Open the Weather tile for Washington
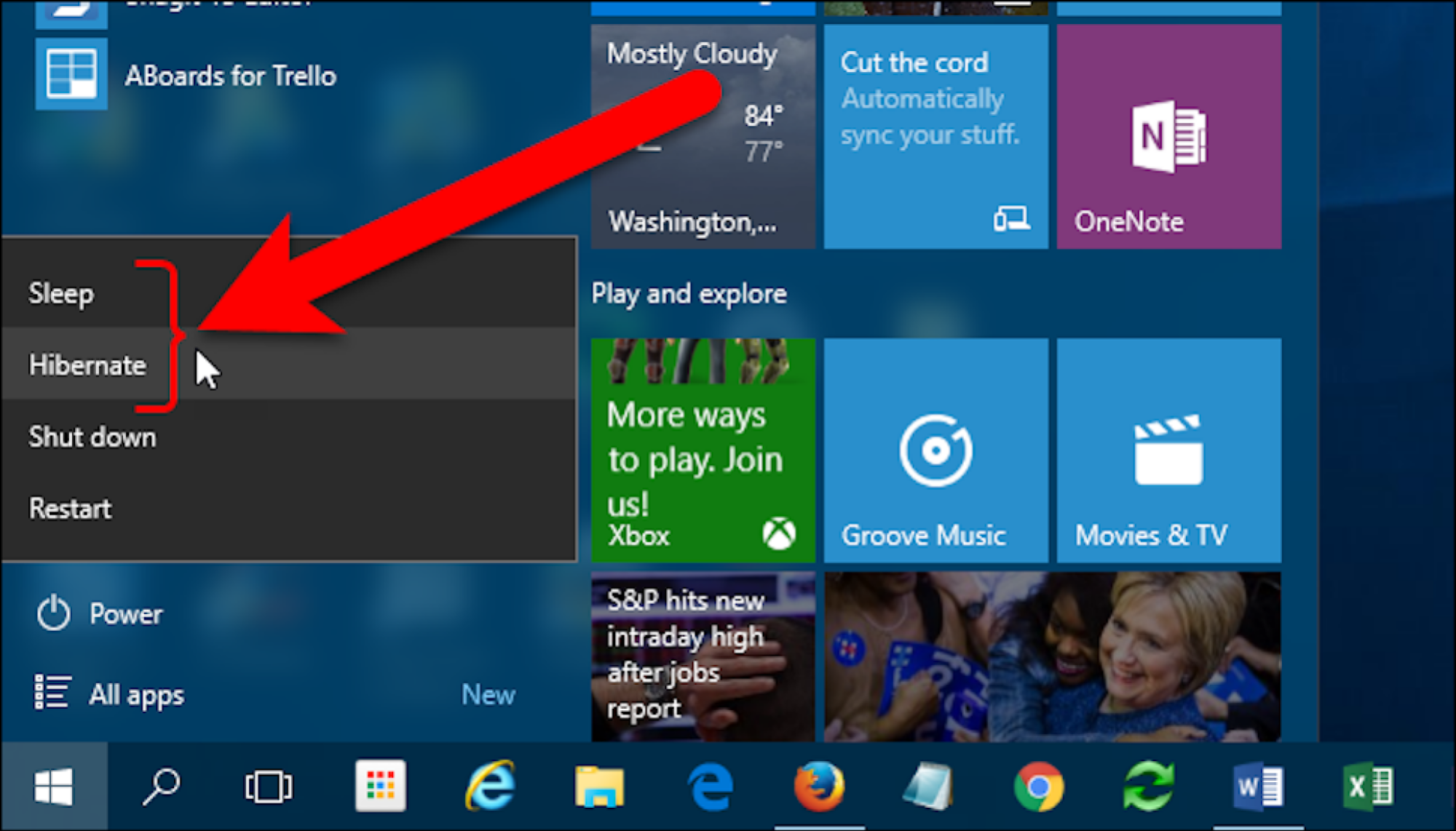Screen dimensions: 1456x831 point(703,136)
